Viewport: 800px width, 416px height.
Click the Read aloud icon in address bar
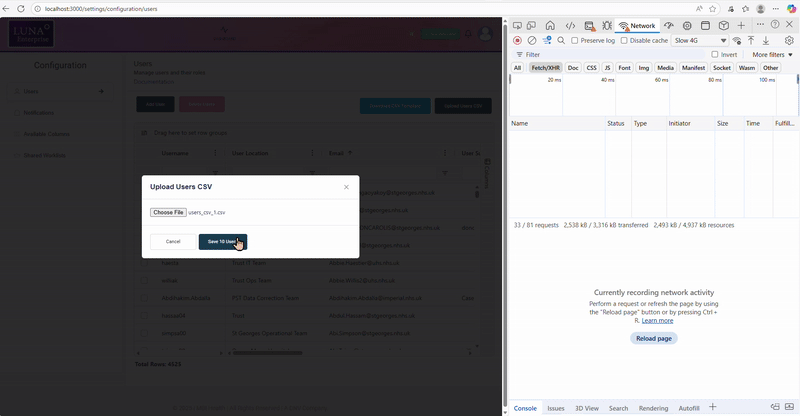click(699, 9)
